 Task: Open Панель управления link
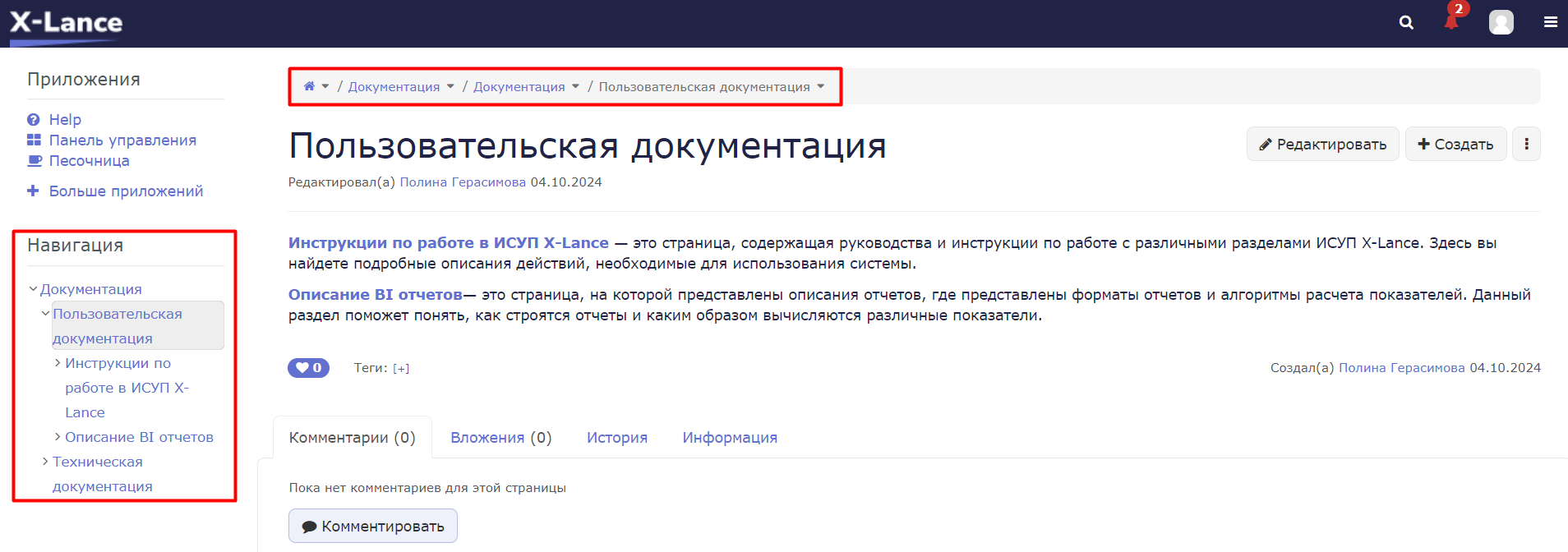122,140
